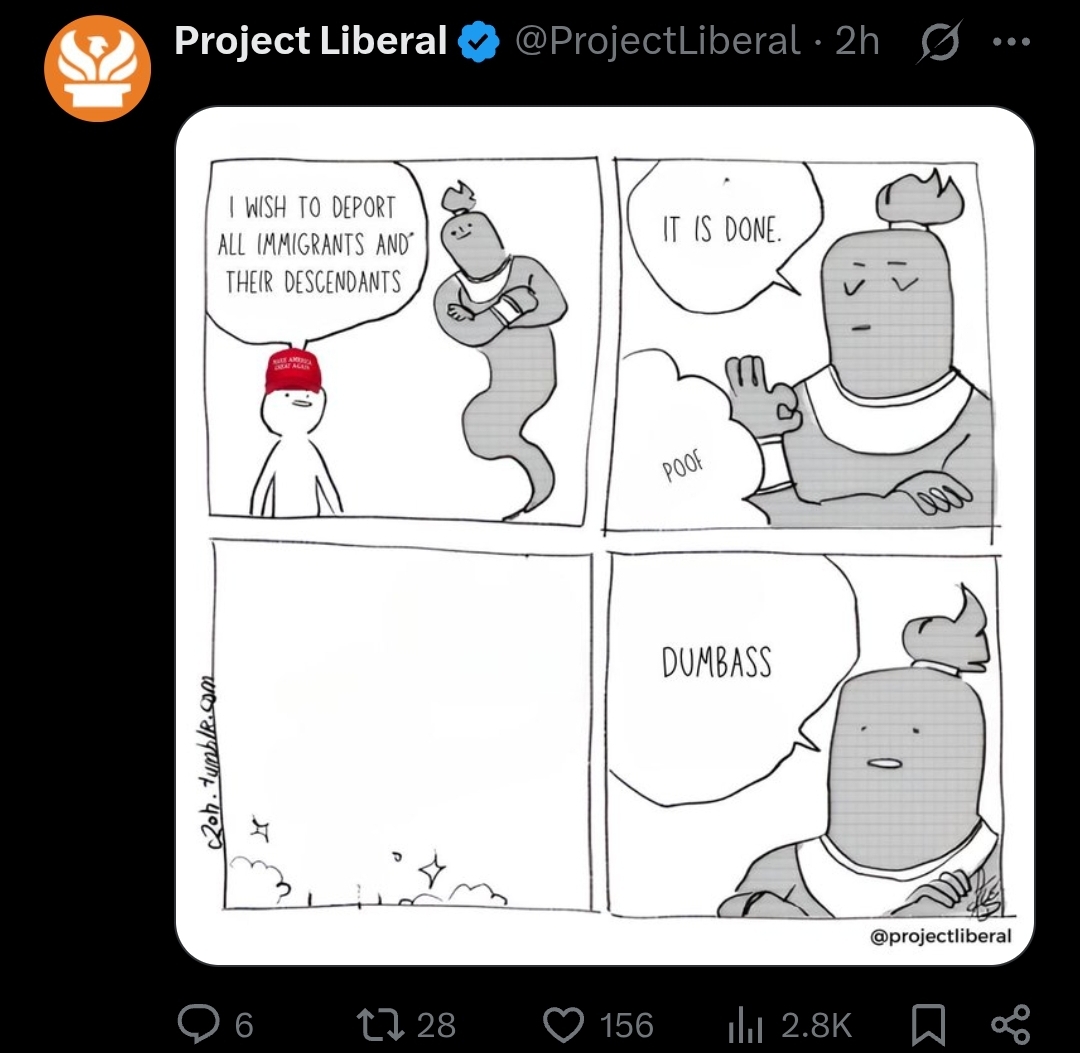
Task: Click the reply count 6
Action: 244,1025
